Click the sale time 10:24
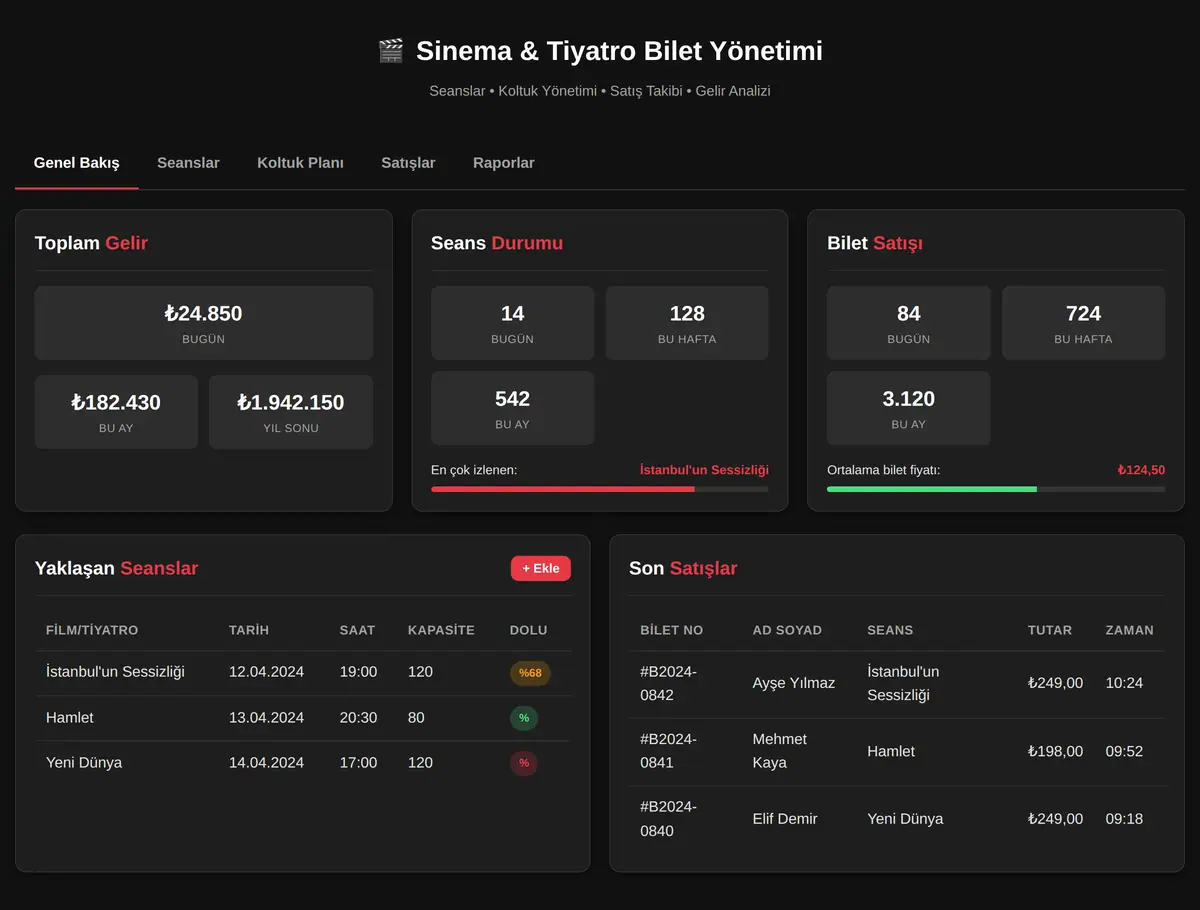The height and width of the screenshot is (910, 1200). [1124, 683]
